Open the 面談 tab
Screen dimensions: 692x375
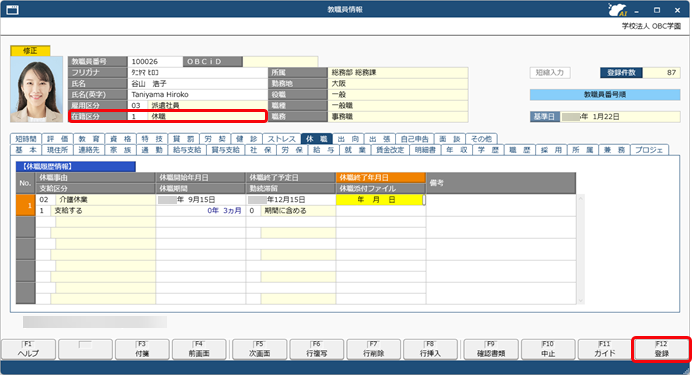450,139
